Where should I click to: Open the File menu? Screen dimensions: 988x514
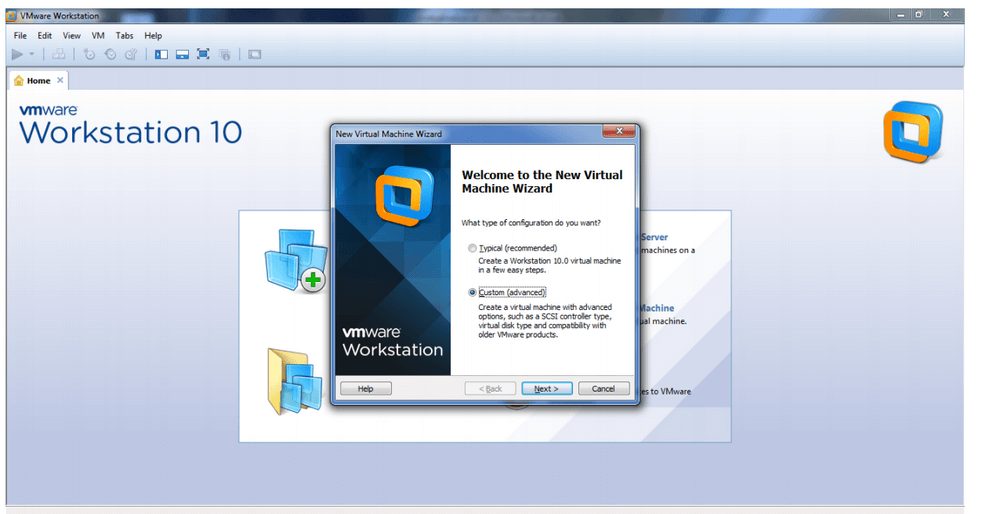[x=20, y=36]
